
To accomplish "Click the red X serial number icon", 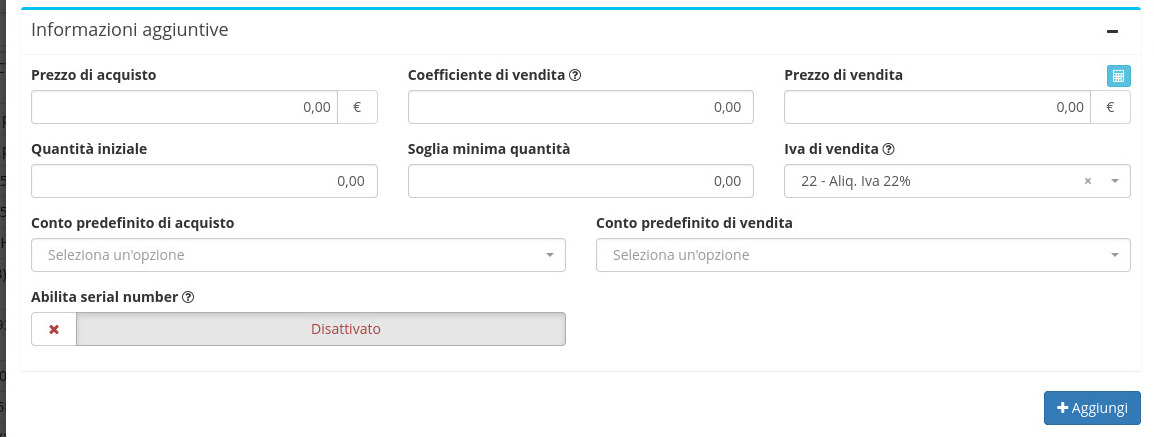I will point(54,329).
